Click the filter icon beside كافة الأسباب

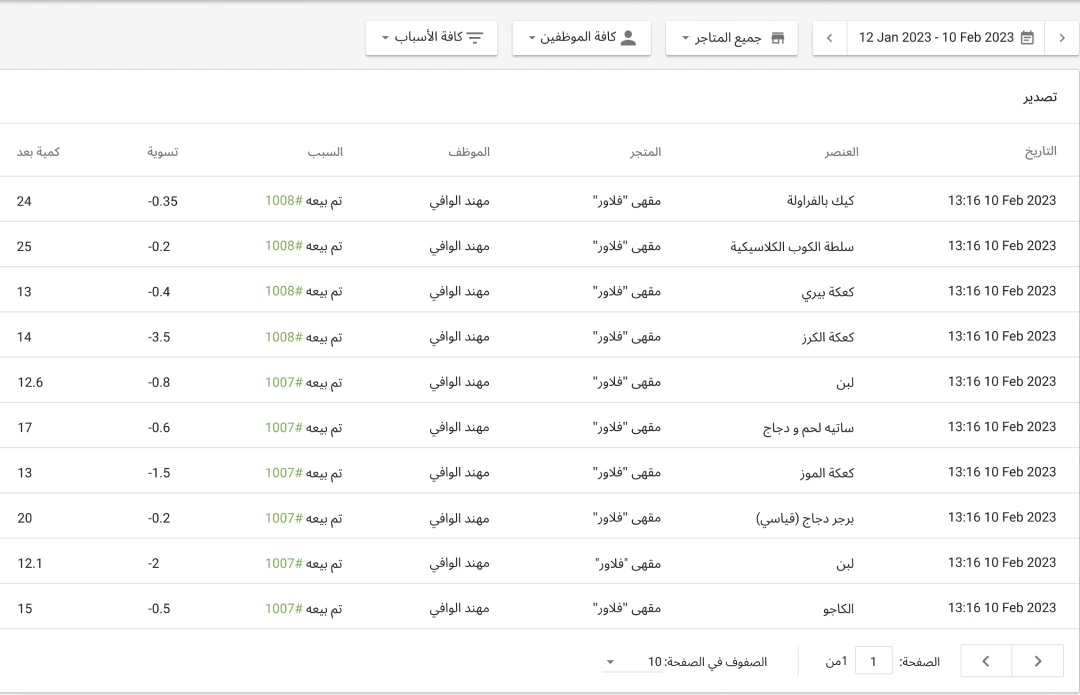point(477,36)
